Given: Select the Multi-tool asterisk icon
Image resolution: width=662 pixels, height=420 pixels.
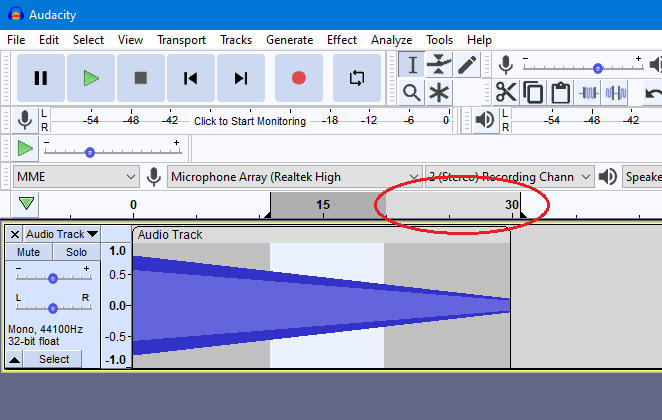Looking at the screenshot, I should click(x=439, y=92).
